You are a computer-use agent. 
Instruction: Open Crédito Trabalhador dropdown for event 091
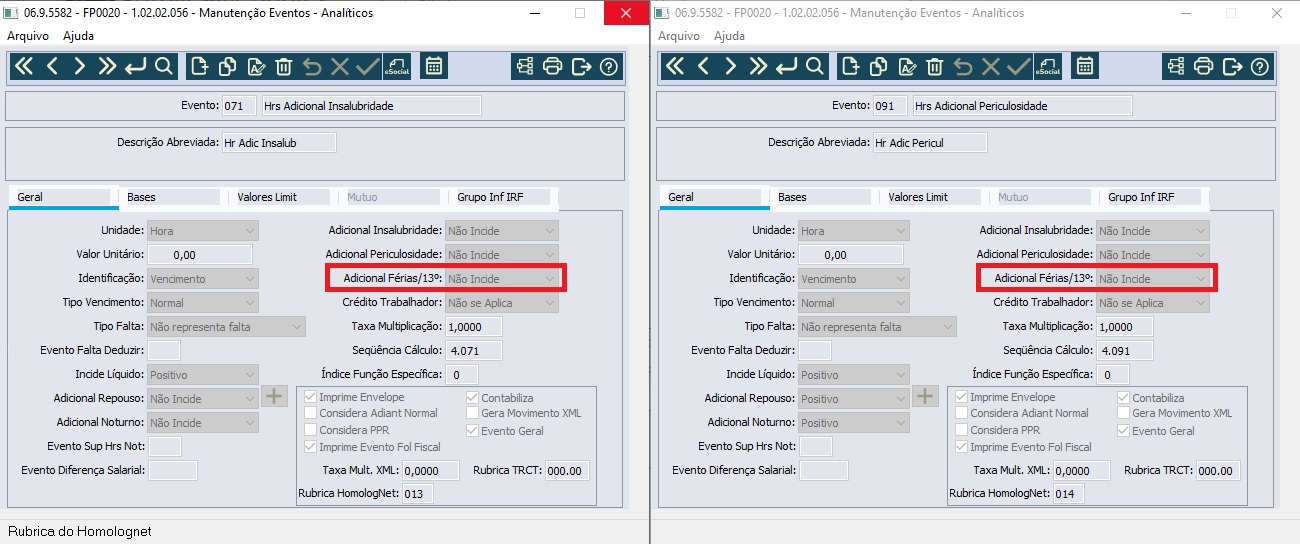coord(1153,302)
